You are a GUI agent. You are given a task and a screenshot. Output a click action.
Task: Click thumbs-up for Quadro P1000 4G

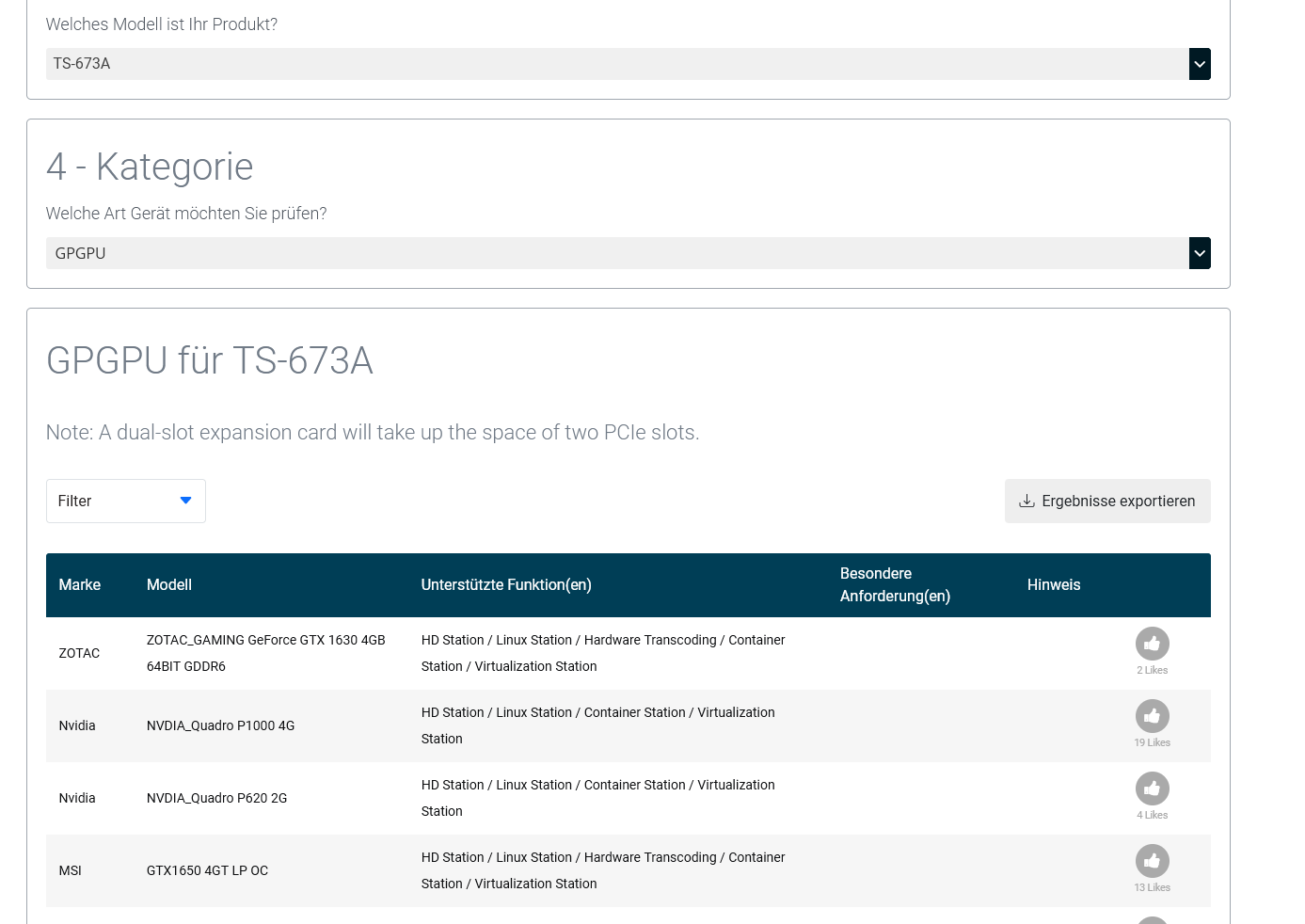pyautogui.click(x=1152, y=716)
